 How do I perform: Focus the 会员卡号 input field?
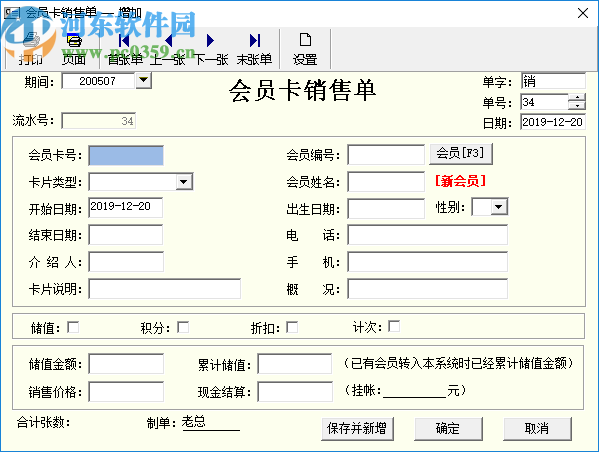pyautogui.click(x=126, y=156)
